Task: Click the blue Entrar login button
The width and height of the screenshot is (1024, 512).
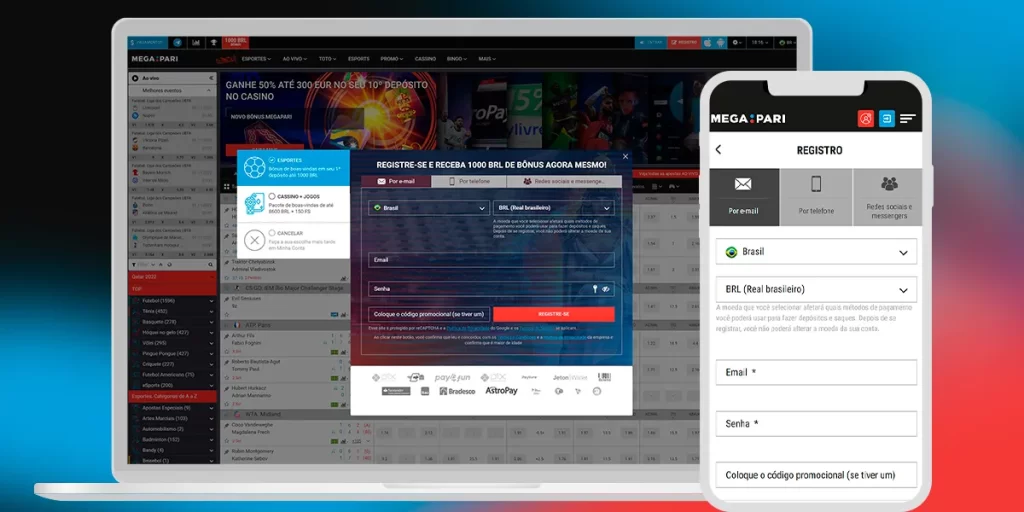Action: tap(650, 42)
